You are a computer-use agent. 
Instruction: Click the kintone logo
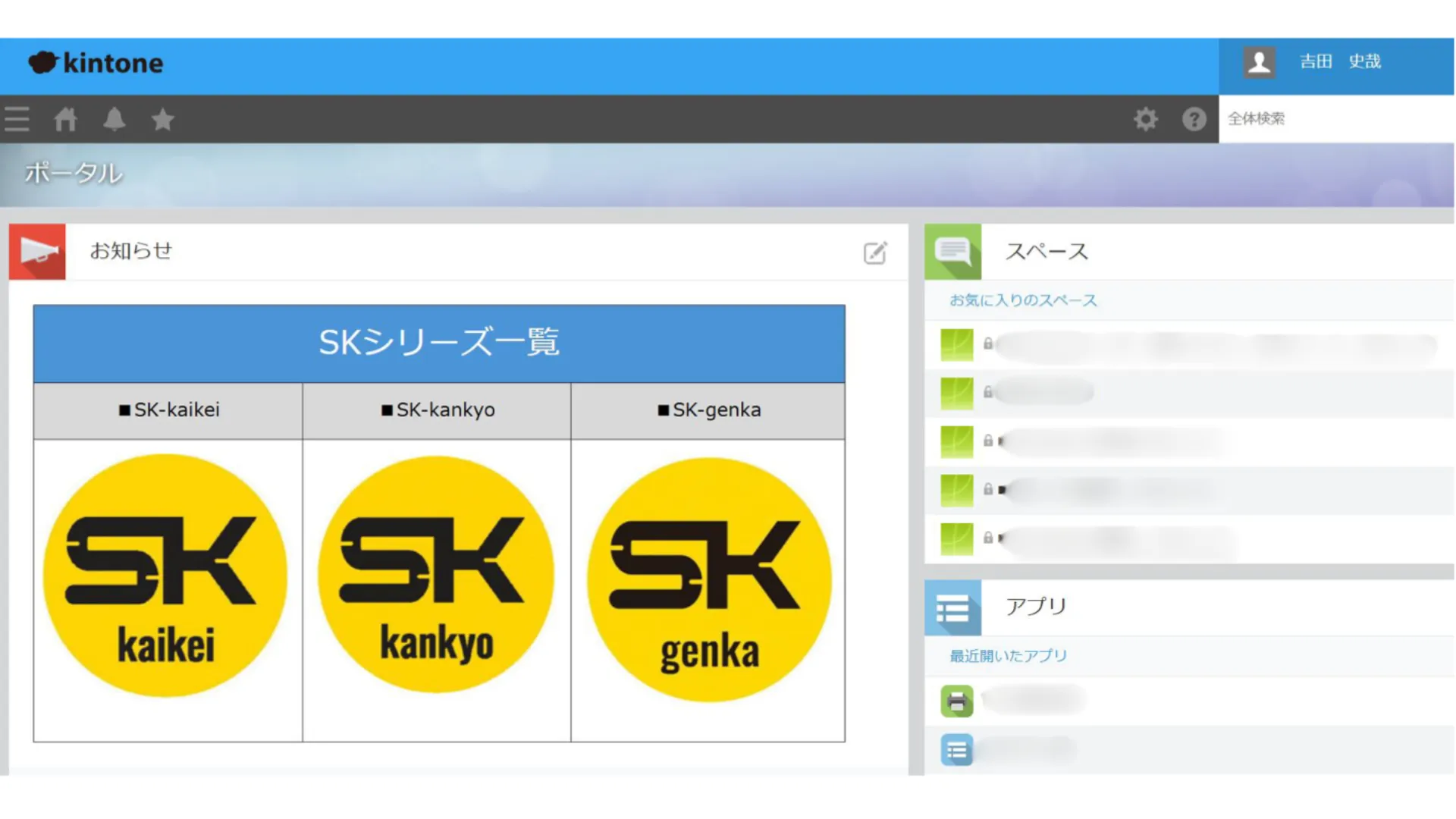click(x=96, y=63)
